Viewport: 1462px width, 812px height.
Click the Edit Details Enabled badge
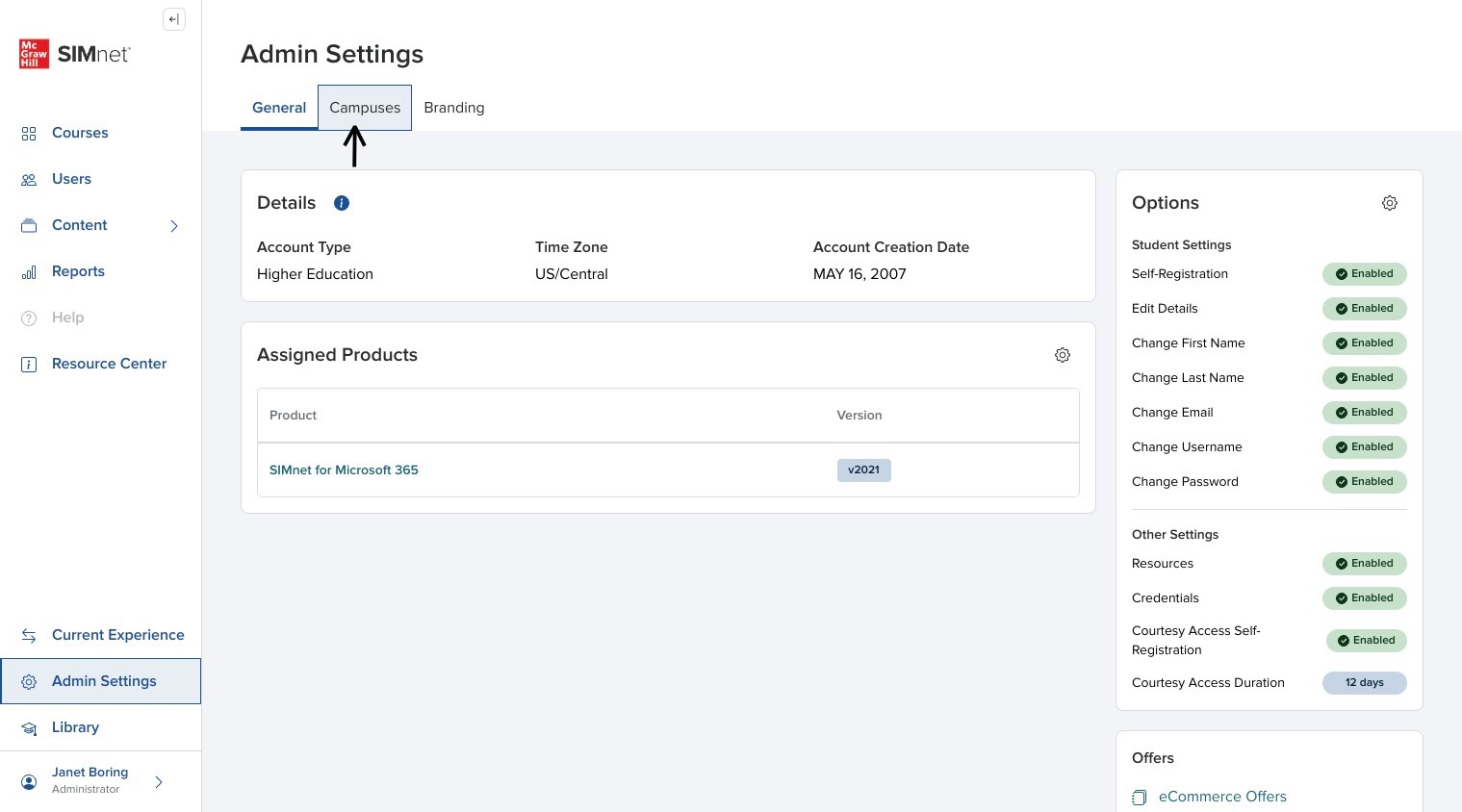tap(1365, 309)
